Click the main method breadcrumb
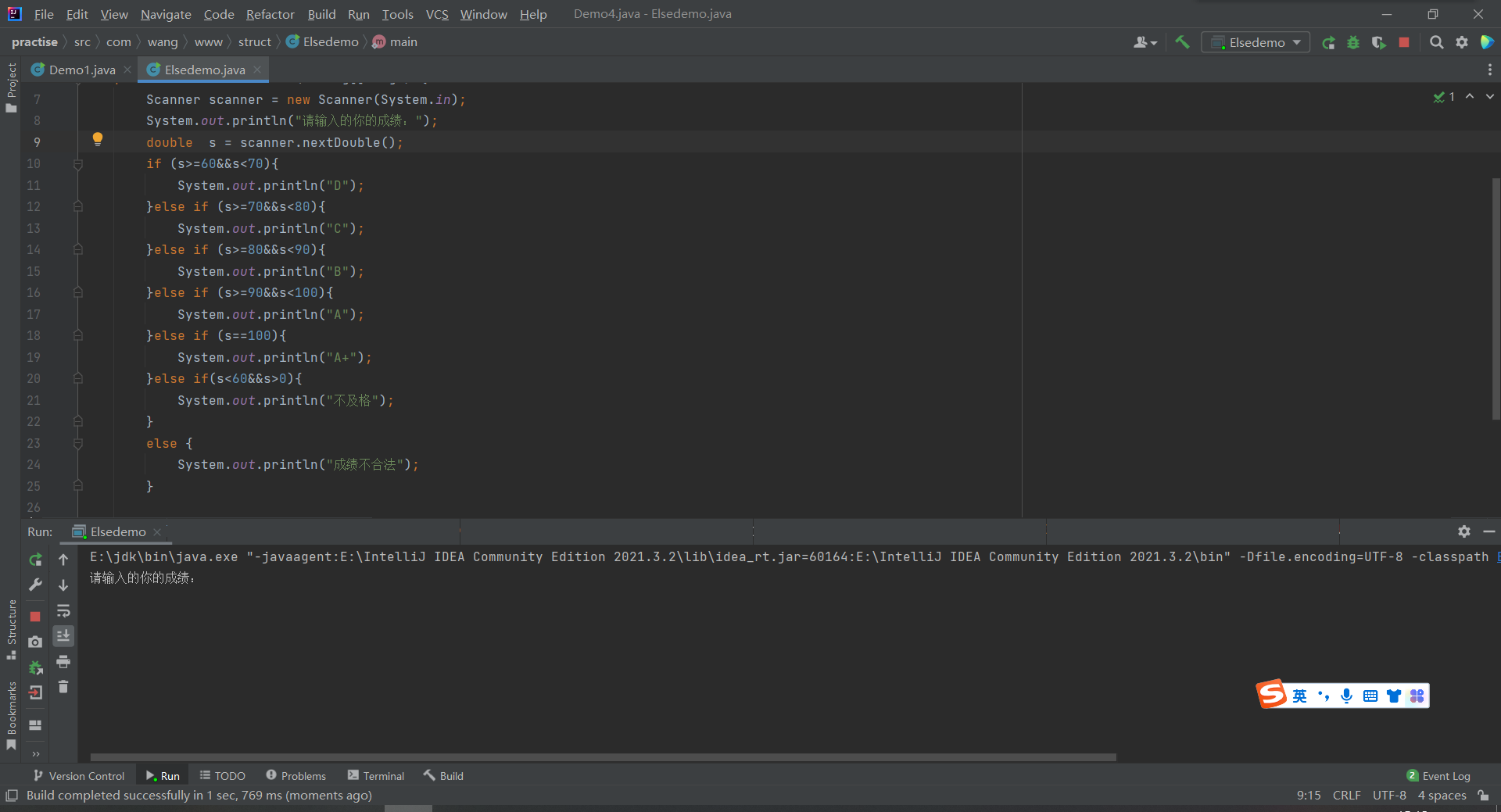 [x=395, y=42]
